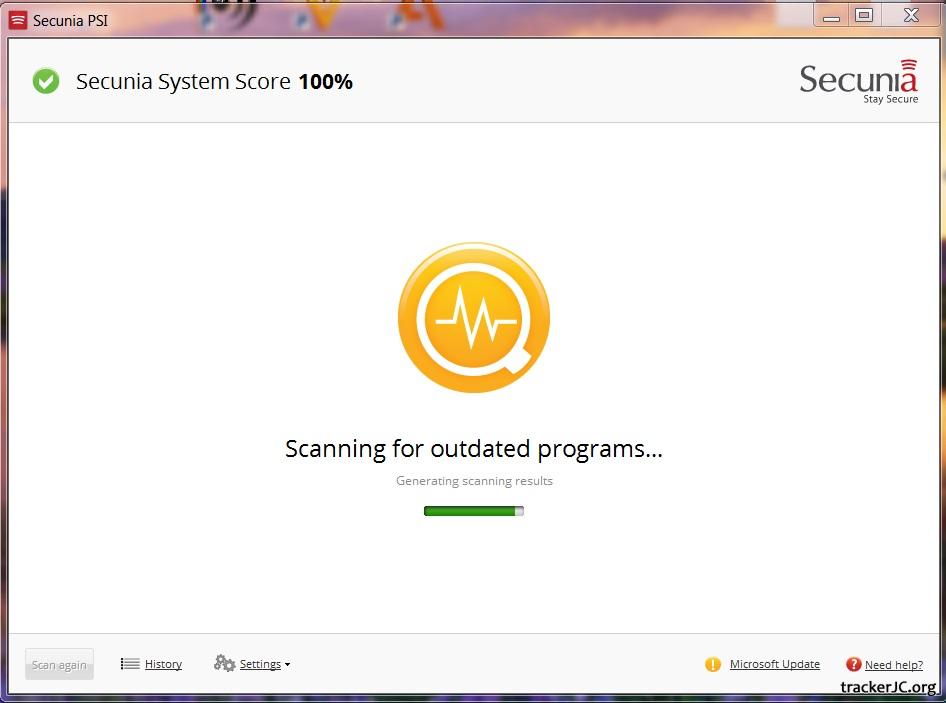Open the History link
This screenshot has width=946, height=703.
(163, 664)
